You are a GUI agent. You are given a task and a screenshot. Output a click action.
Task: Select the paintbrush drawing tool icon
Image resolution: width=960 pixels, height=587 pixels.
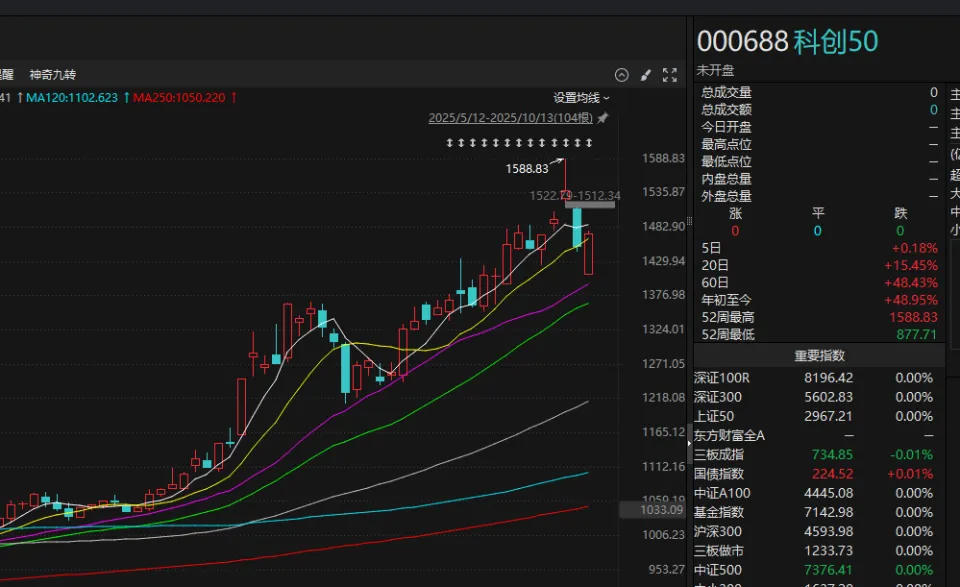coord(646,75)
